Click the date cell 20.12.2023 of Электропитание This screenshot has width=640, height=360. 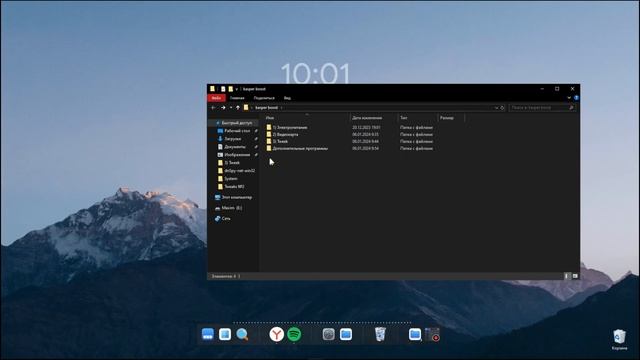coord(366,127)
